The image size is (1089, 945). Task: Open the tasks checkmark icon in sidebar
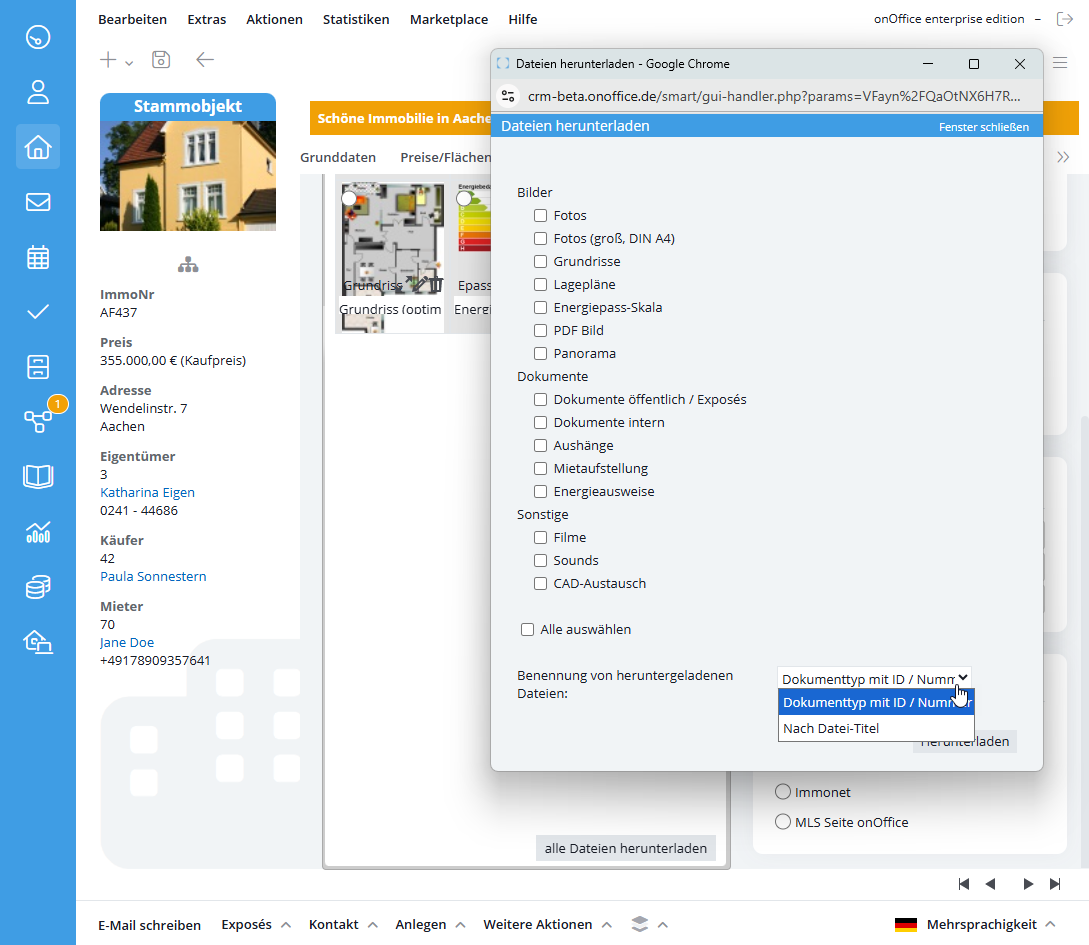[38, 312]
